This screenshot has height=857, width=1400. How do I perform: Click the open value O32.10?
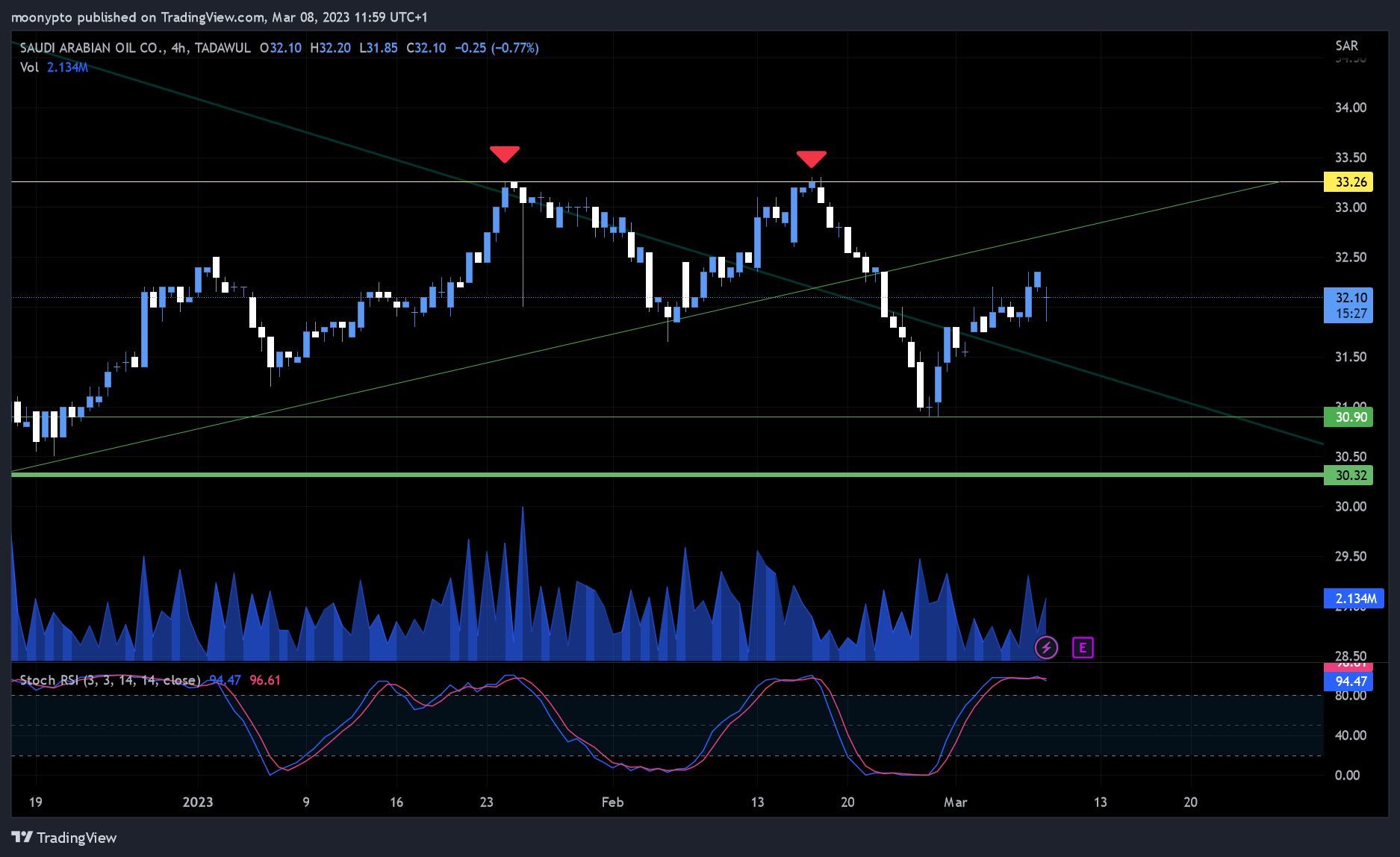coord(281,48)
